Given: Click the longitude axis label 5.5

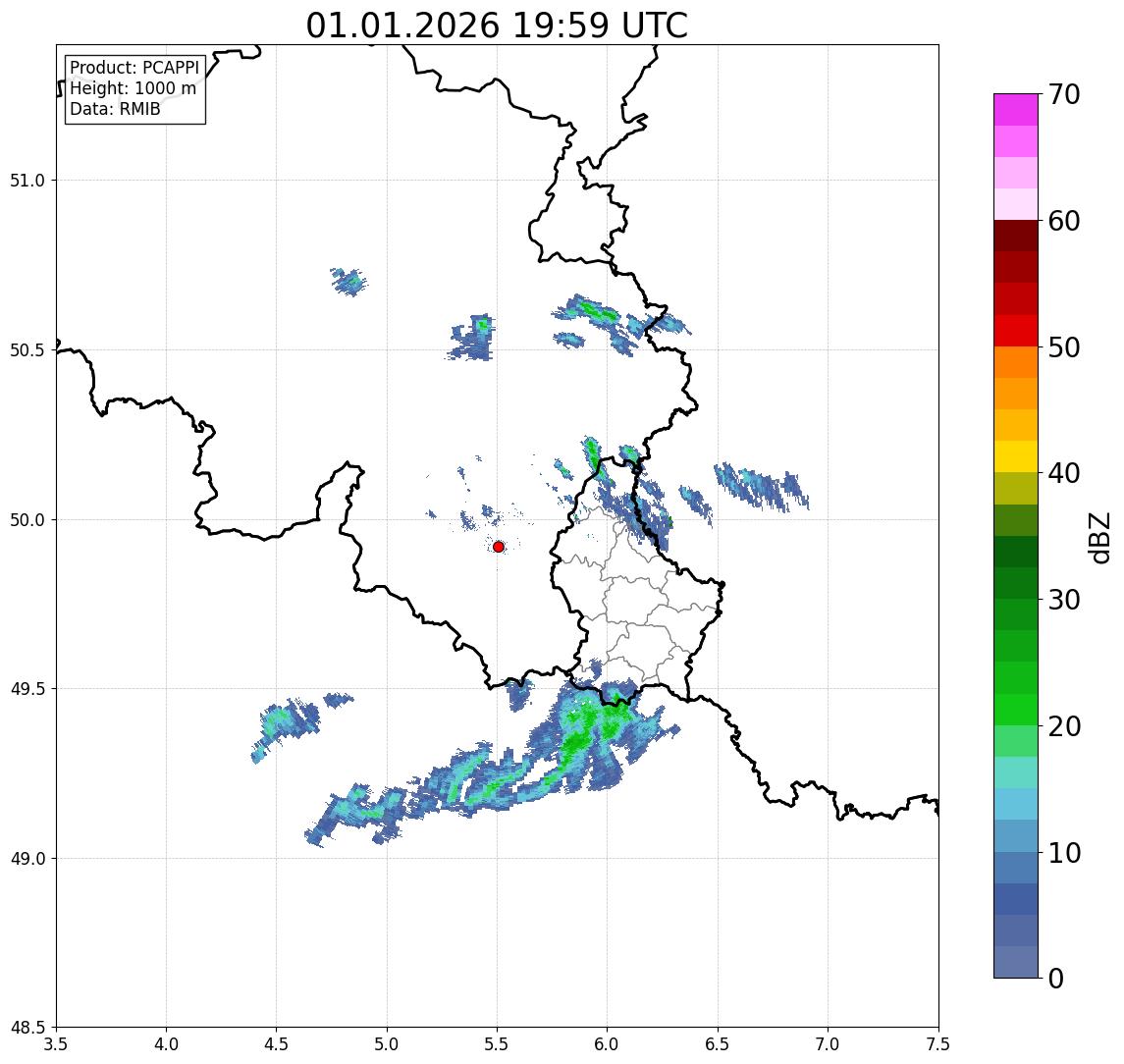Looking at the screenshot, I should 497,1044.
